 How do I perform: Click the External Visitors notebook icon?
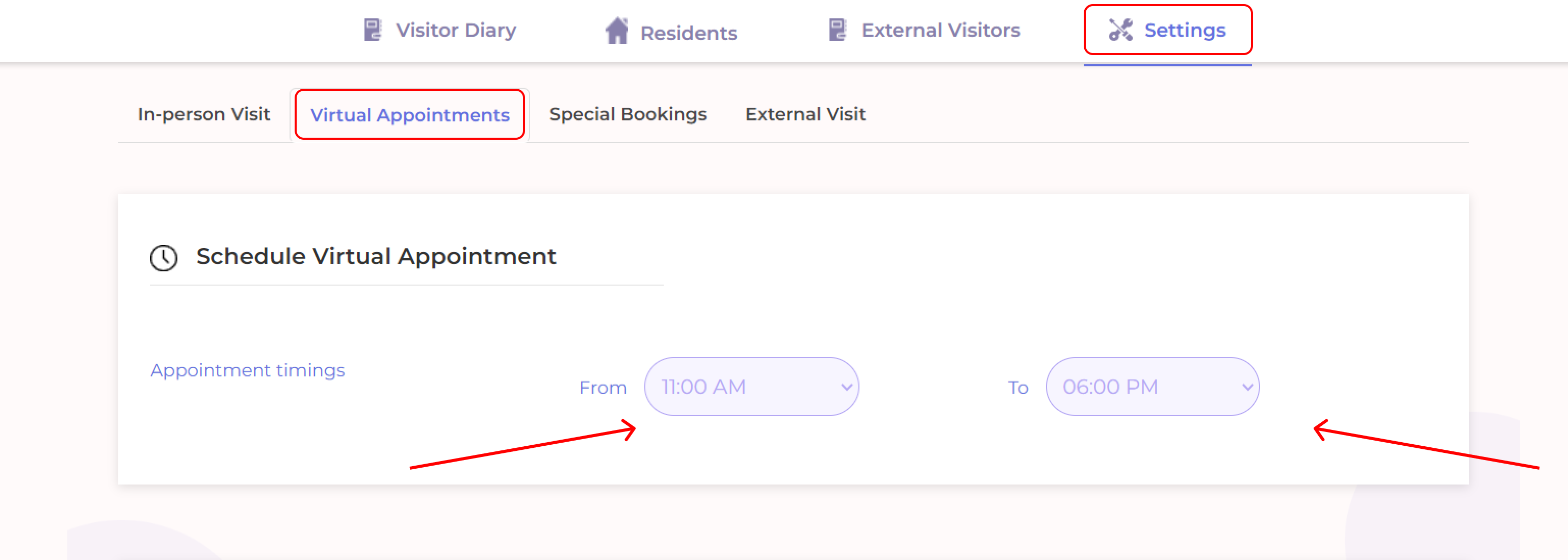[x=837, y=30]
